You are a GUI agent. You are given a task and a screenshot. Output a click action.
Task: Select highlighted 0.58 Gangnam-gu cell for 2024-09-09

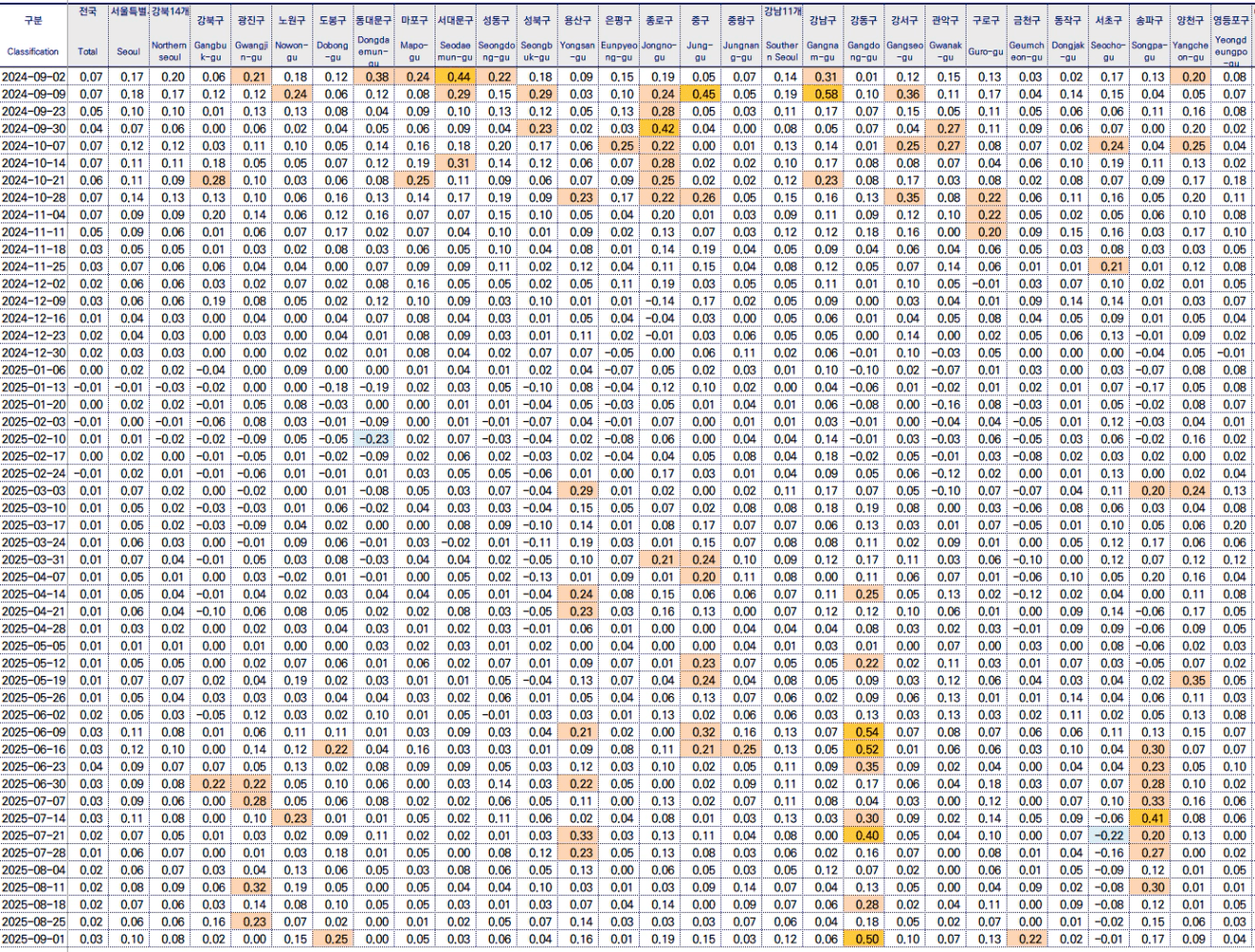tap(822, 94)
